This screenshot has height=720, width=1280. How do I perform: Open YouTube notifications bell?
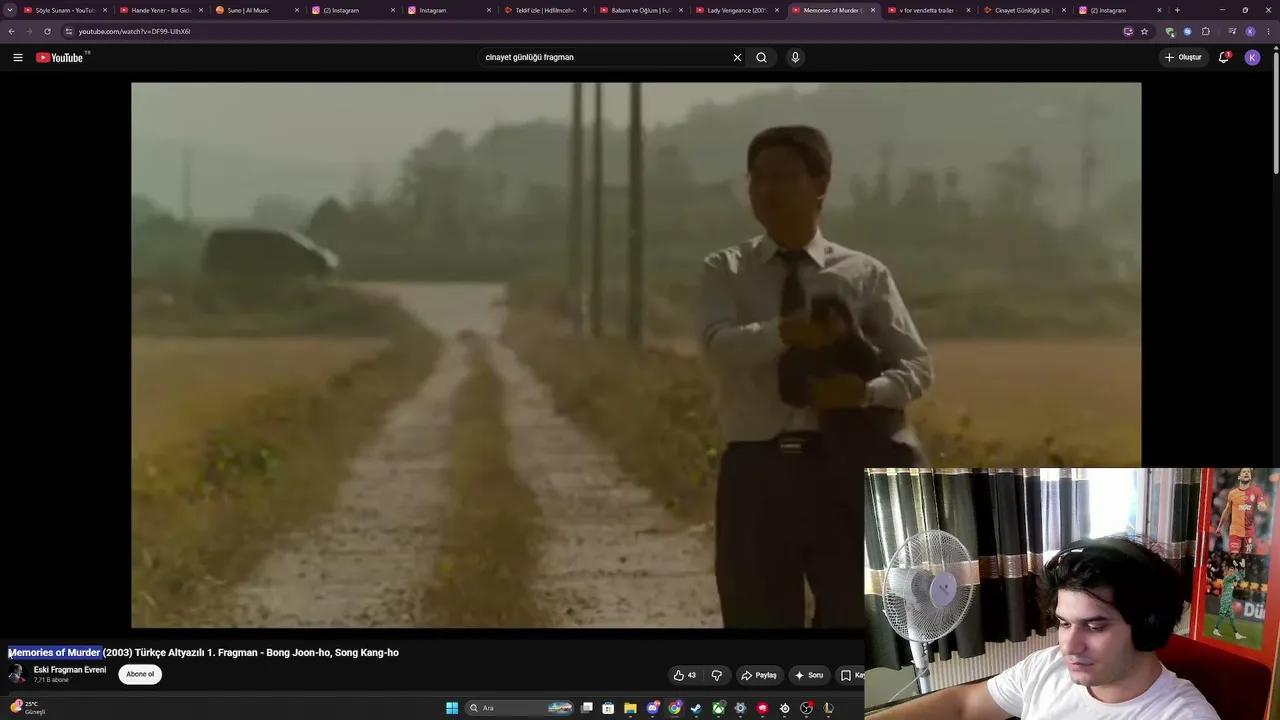(1223, 57)
